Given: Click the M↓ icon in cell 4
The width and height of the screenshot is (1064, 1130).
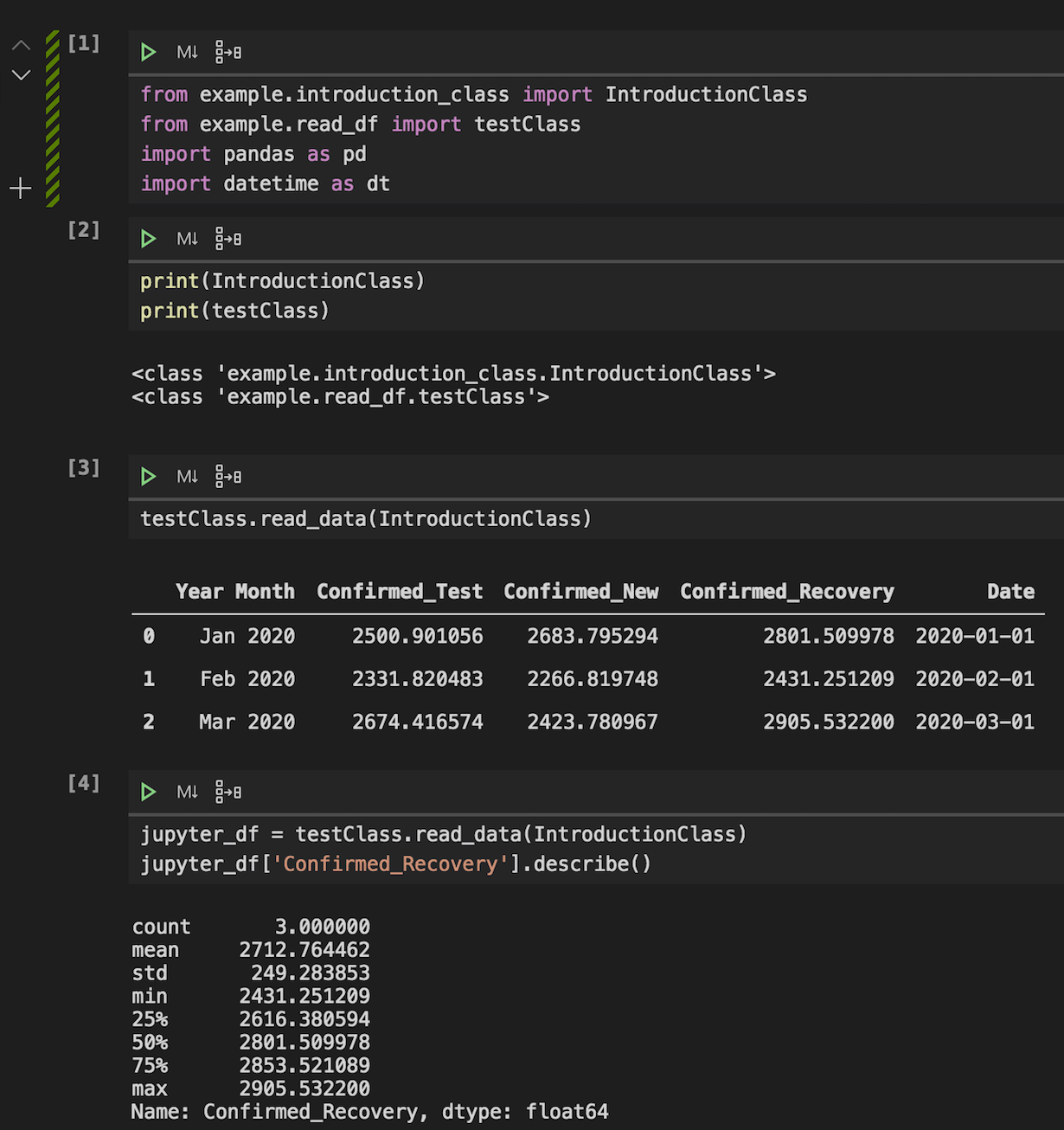Looking at the screenshot, I should tap(187, 792).
